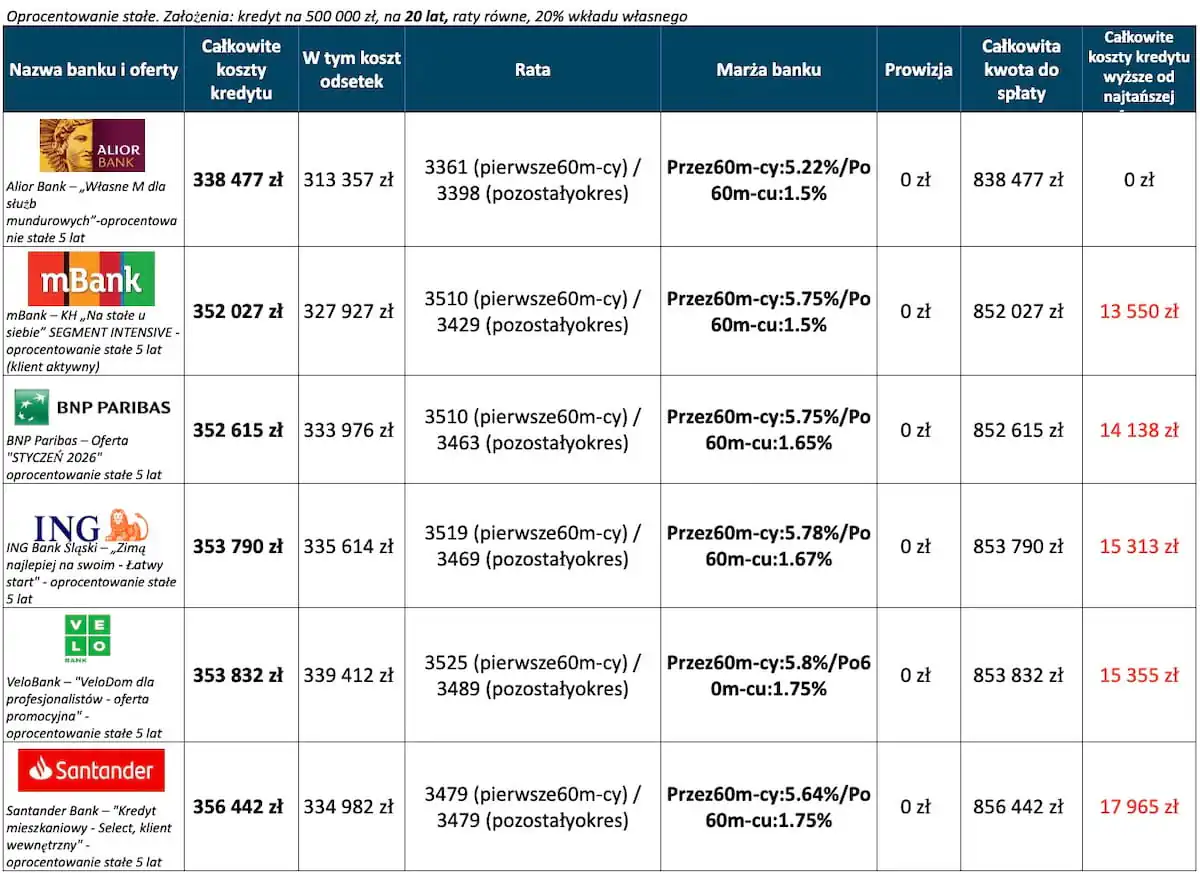Click the Santander logo
The height and width of the screenshot is (873, 1200).
(92, 770)
